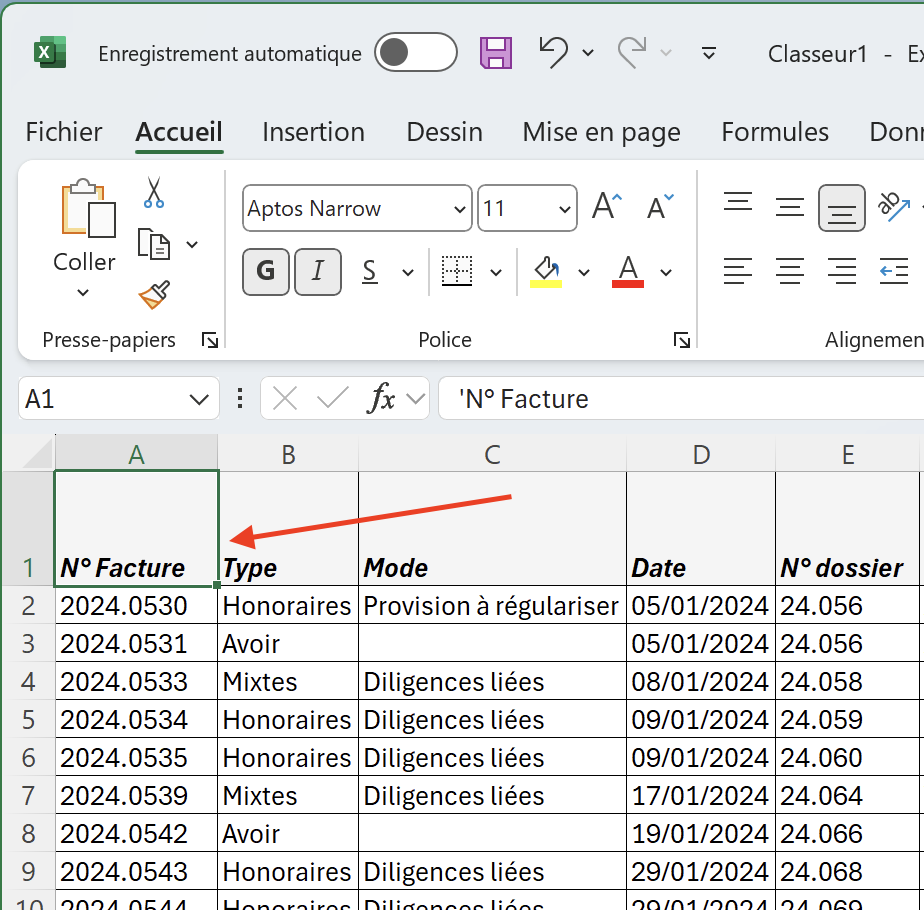
Task: Open the Formules ribbon tab
Action: pos(775,132)
